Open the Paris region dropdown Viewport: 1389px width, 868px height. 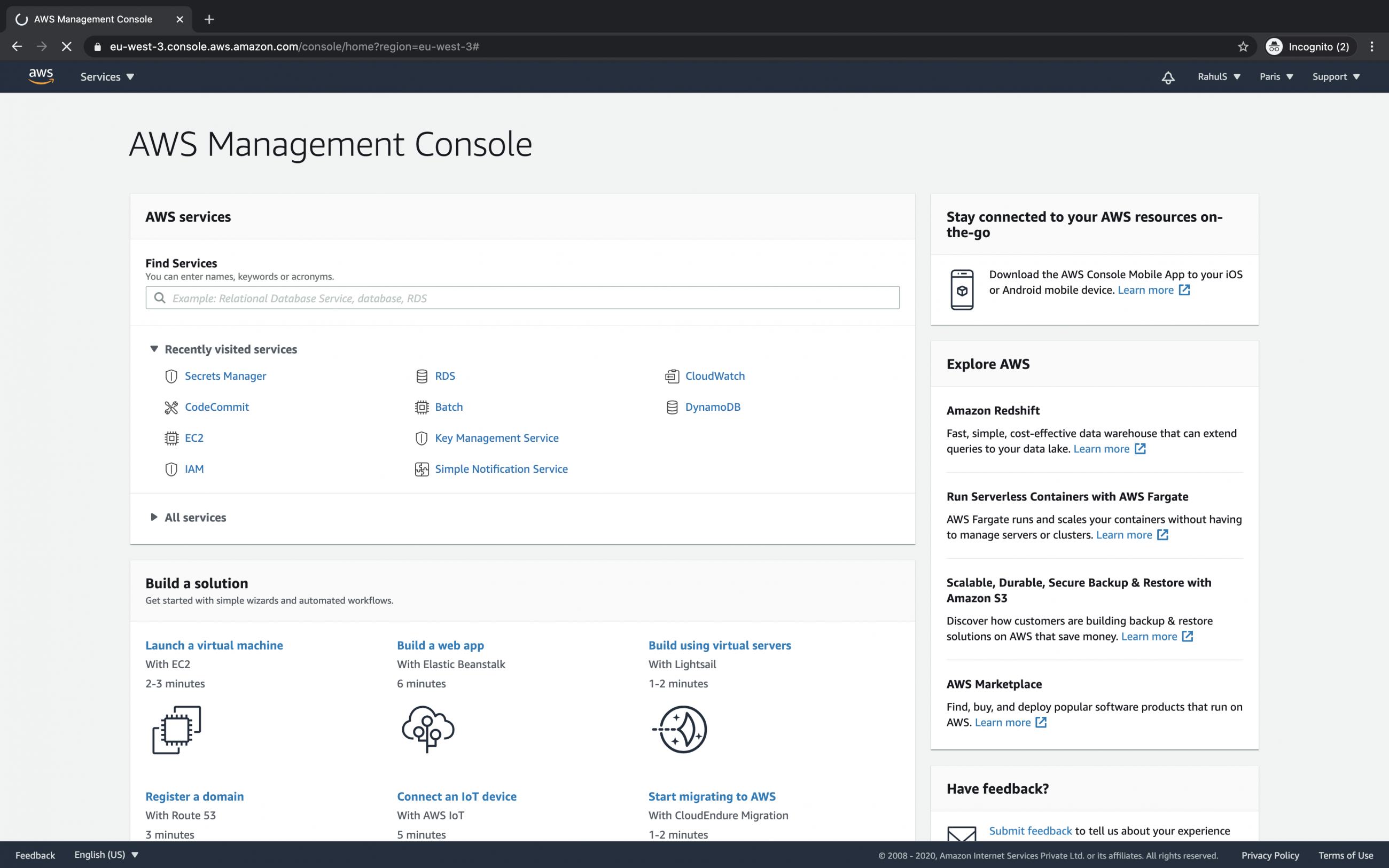point(1276,77)
